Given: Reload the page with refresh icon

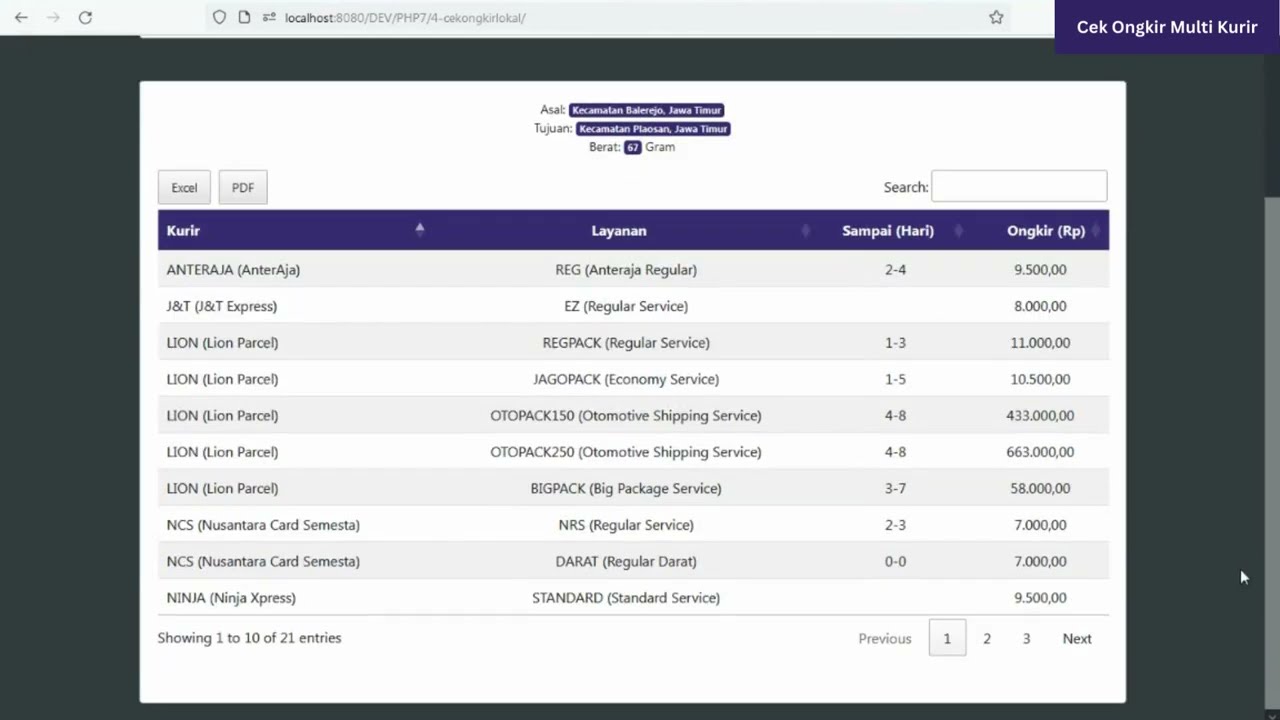Looking at the screenshot, I should tap(85, 17).
